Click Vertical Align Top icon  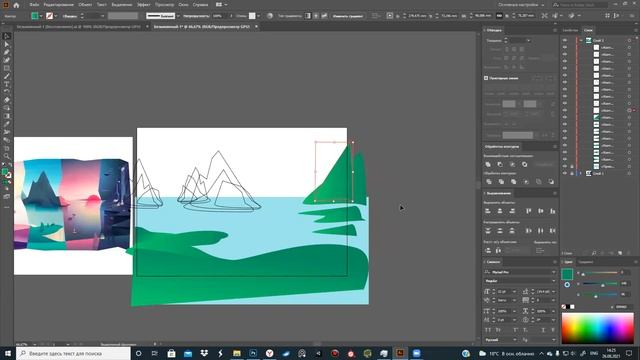click(529, 211)
